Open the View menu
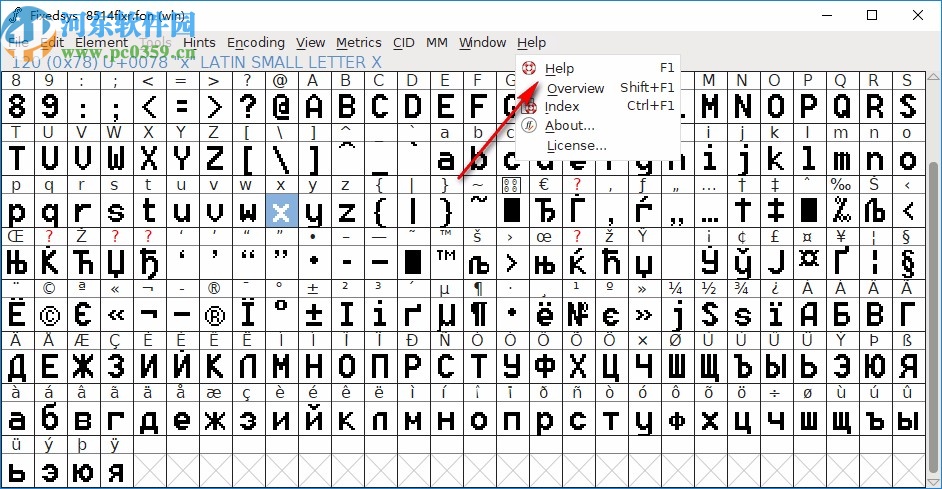This screenshot has width=942, height=489. 310,43
